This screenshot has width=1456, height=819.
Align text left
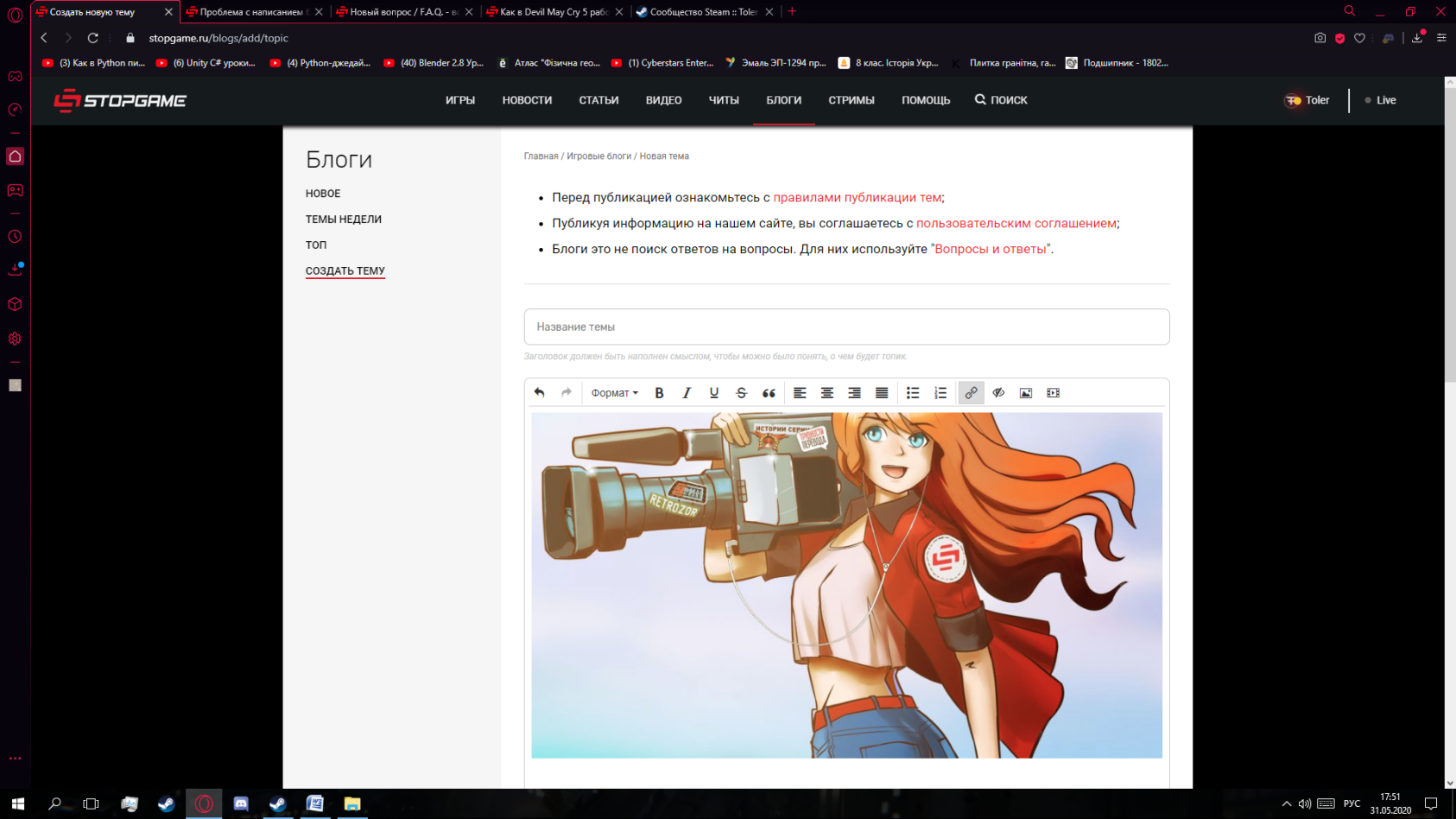pyautogui.click(x=800, y=393)
